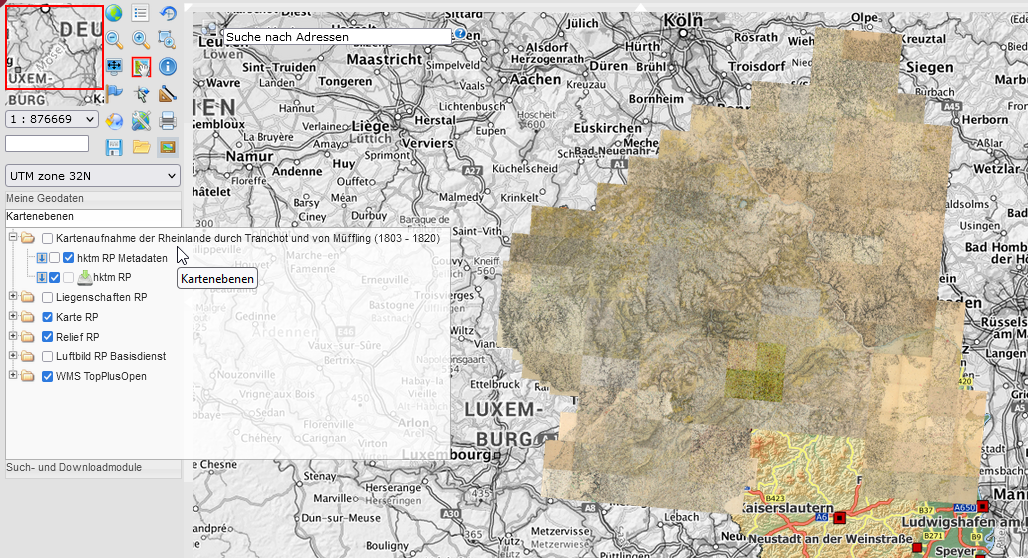
Task: Toggle the Karte RP layer checkbox
Action: [x=47, y=317]
